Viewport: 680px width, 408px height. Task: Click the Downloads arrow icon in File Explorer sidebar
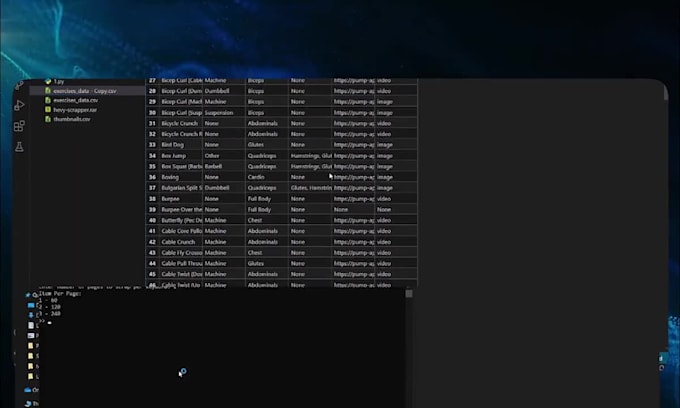(x=31, y=315)
